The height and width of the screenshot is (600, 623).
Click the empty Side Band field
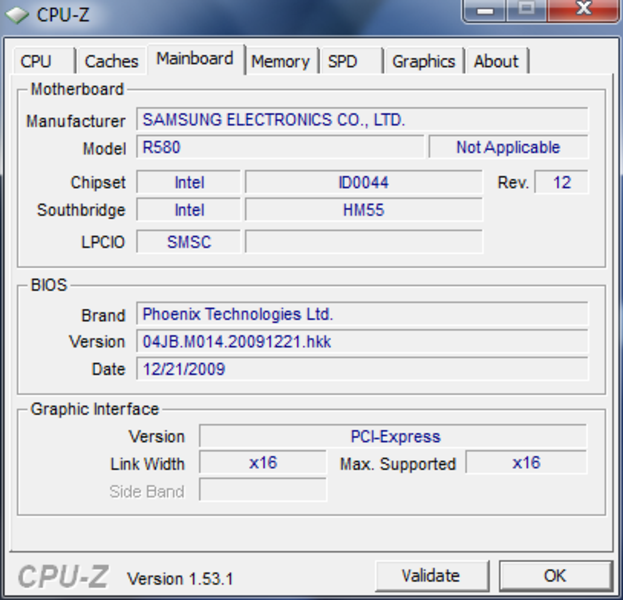tap(263, 490)
